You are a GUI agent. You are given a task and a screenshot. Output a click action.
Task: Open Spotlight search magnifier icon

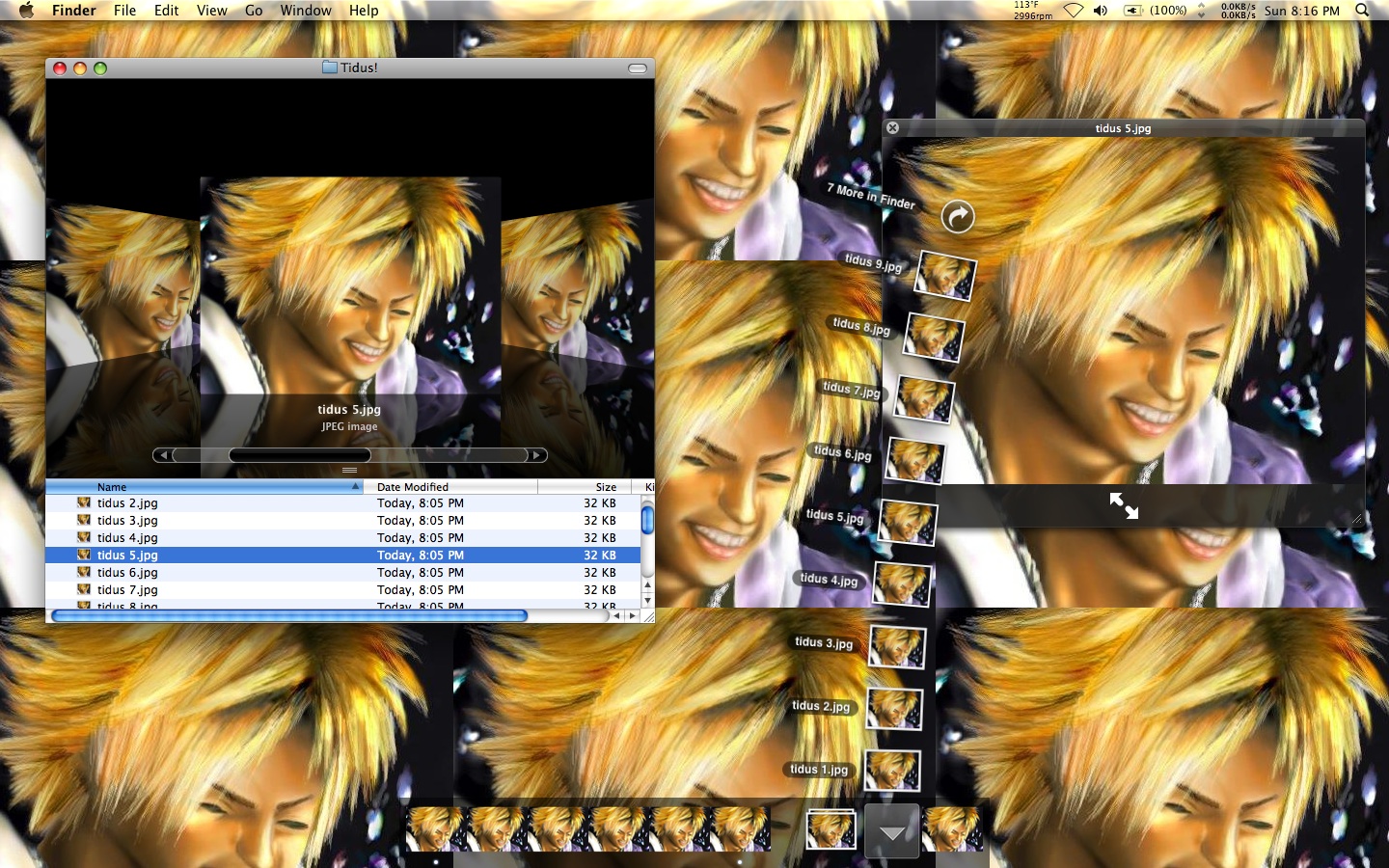point(1362,11)
